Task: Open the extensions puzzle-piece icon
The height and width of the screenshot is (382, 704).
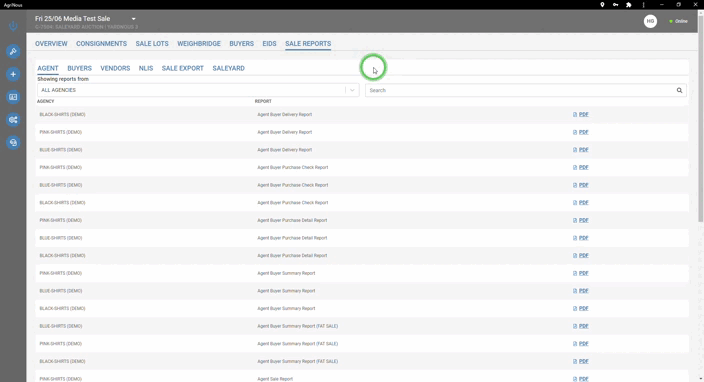Action: pos(629,4)
